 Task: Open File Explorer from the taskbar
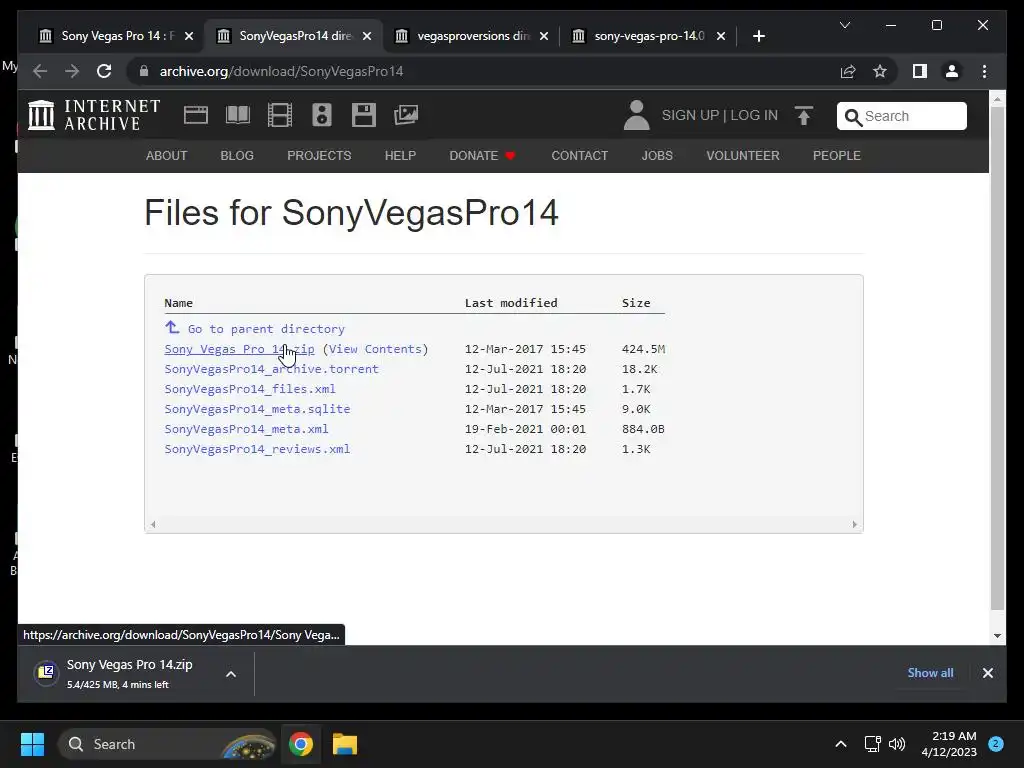tap(345, 744)
